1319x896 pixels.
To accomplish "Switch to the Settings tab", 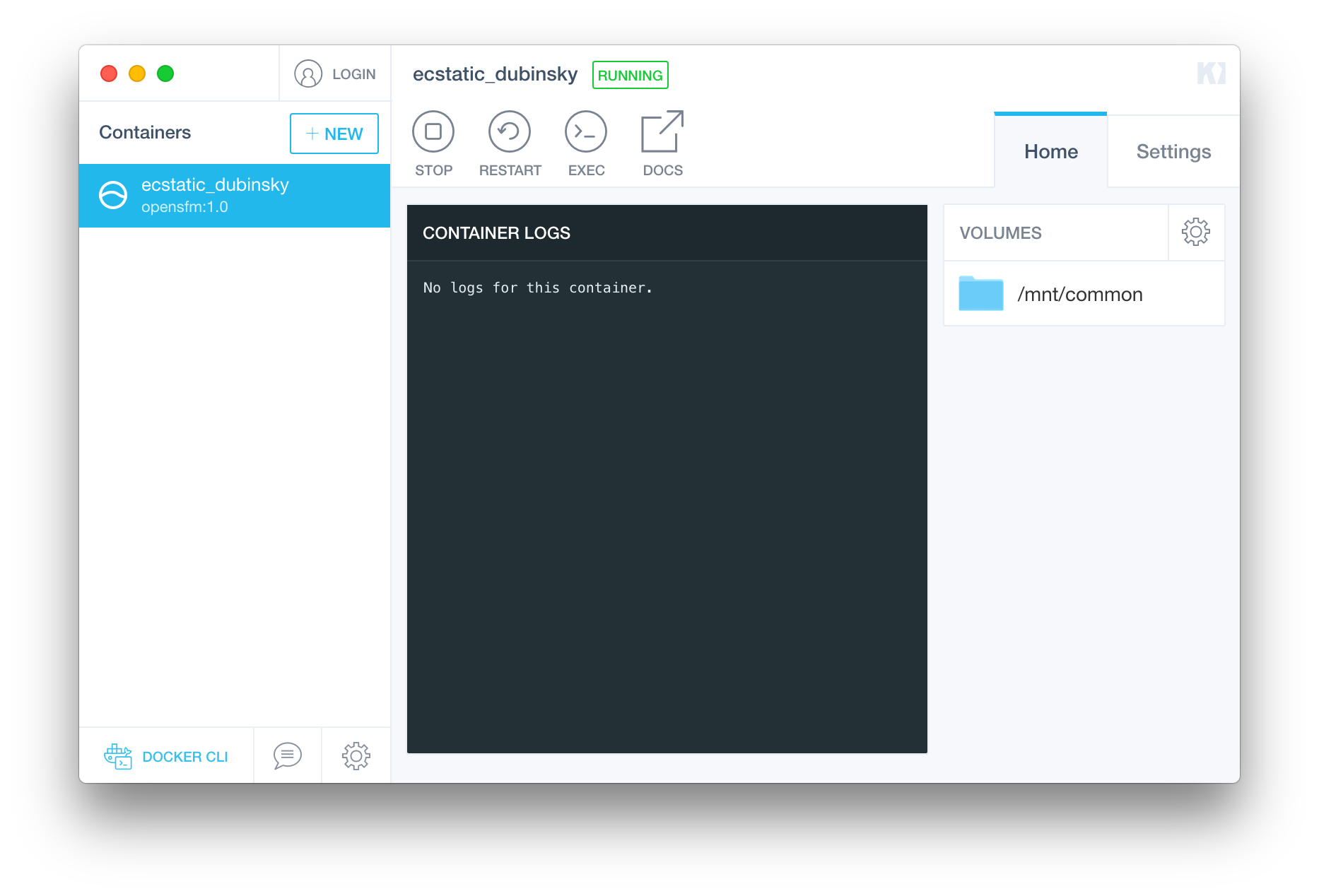I will pos(1173,151).
